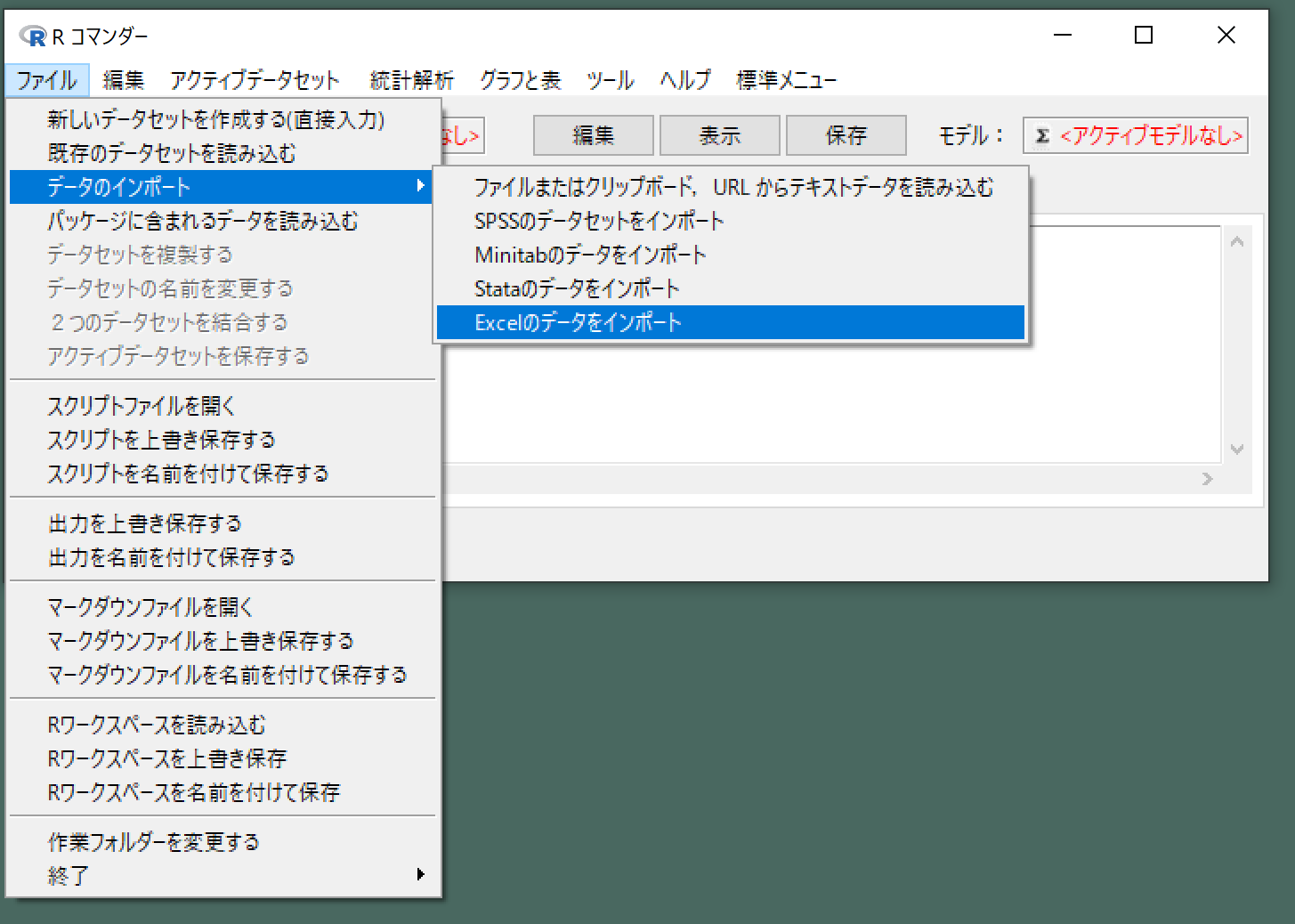The image size is (1295, 924).
Task: Click the R logo icon in title bar
Action: [x=33, y=36]
